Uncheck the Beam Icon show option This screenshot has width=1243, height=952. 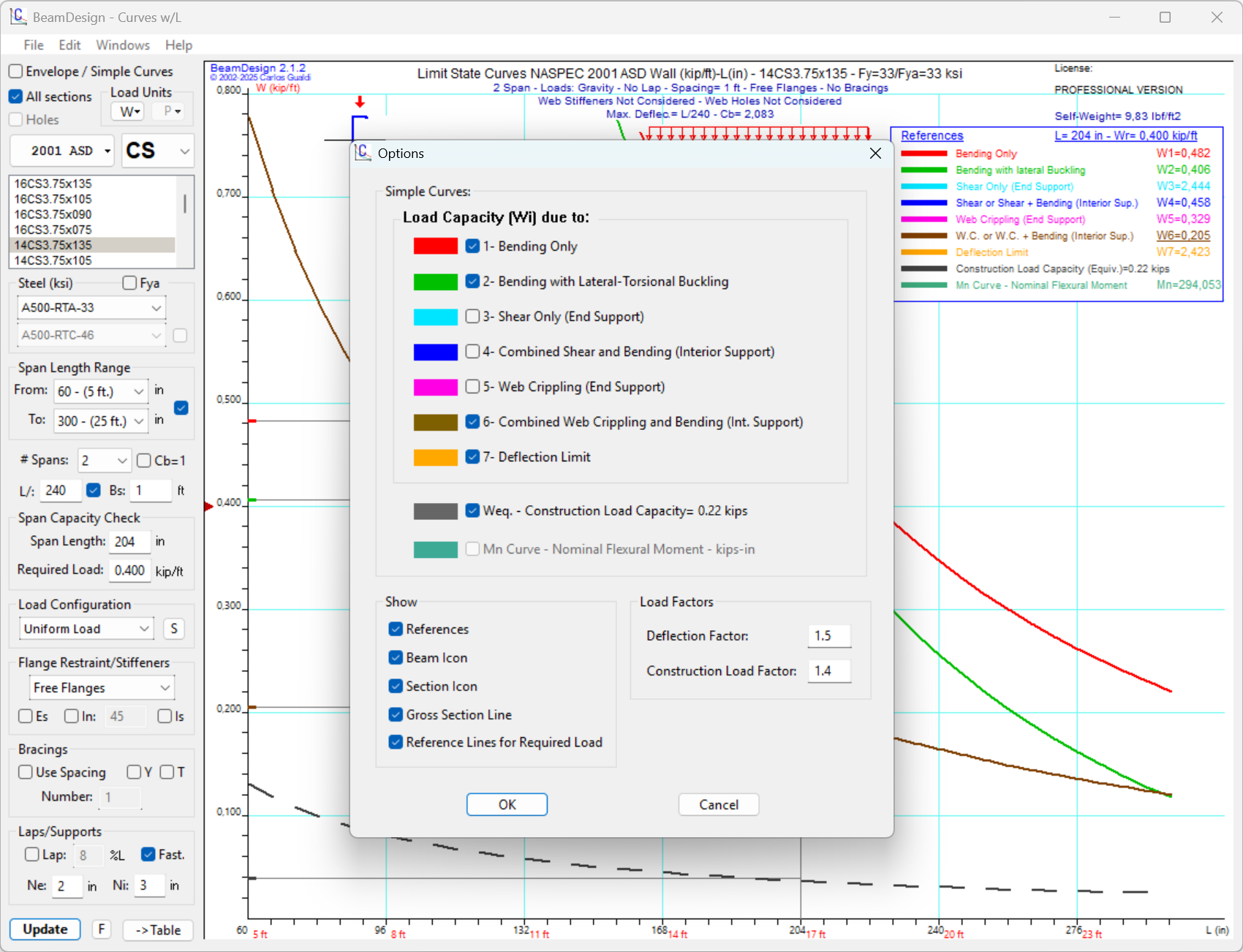click(x=396, y=658)
